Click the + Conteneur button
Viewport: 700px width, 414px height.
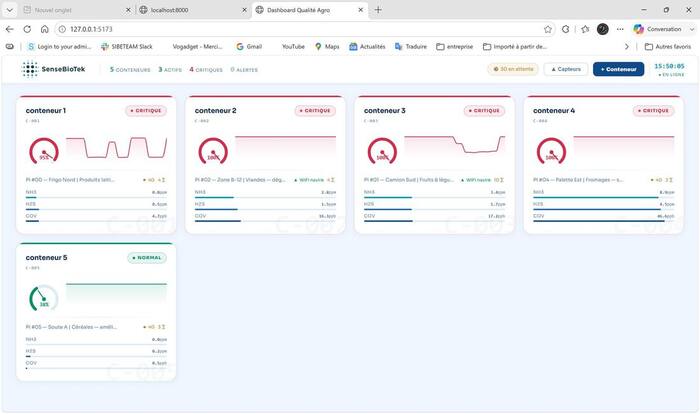(618, 69)
